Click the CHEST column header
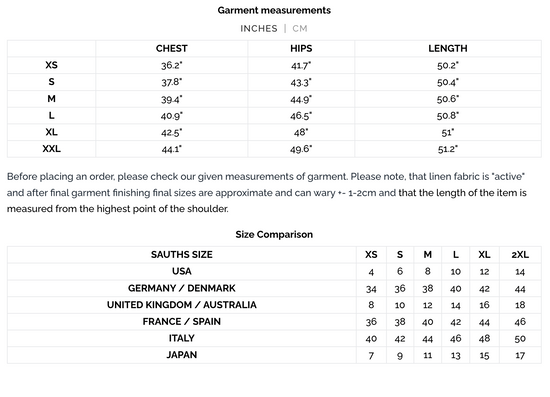 tap(172, 48)
